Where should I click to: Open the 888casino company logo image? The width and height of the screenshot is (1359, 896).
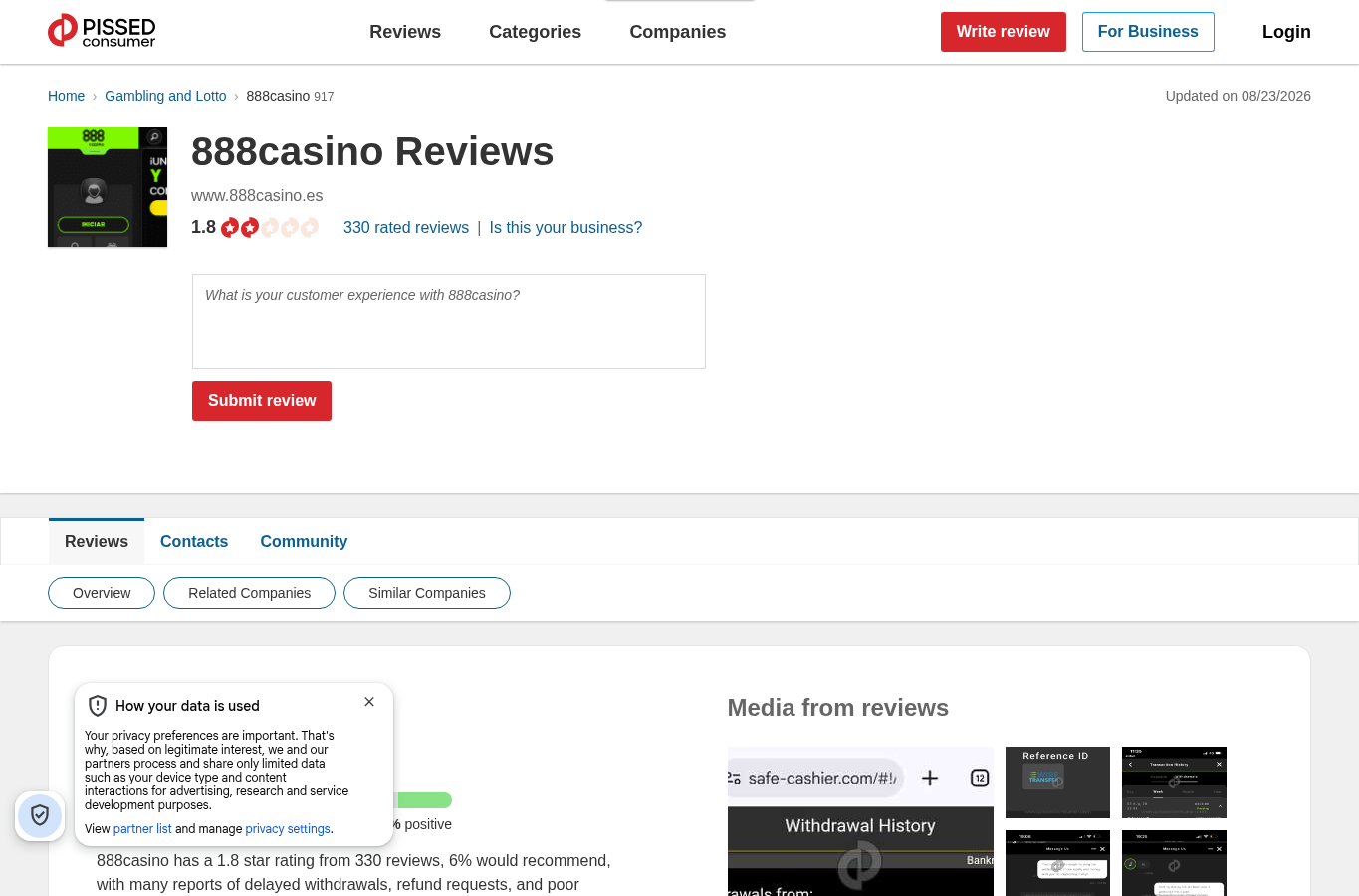point(108,187)
